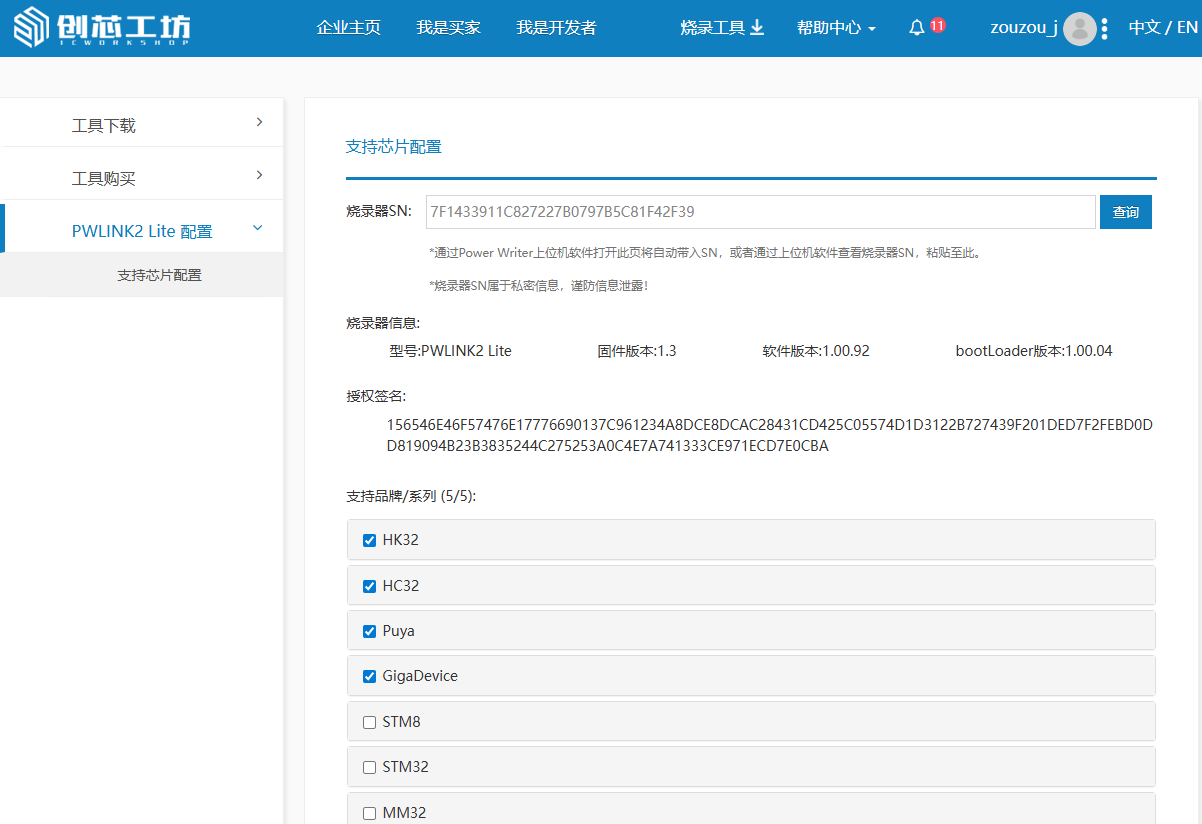Select 支持芯片配置 in the sidebar

[x=159, y=275]
